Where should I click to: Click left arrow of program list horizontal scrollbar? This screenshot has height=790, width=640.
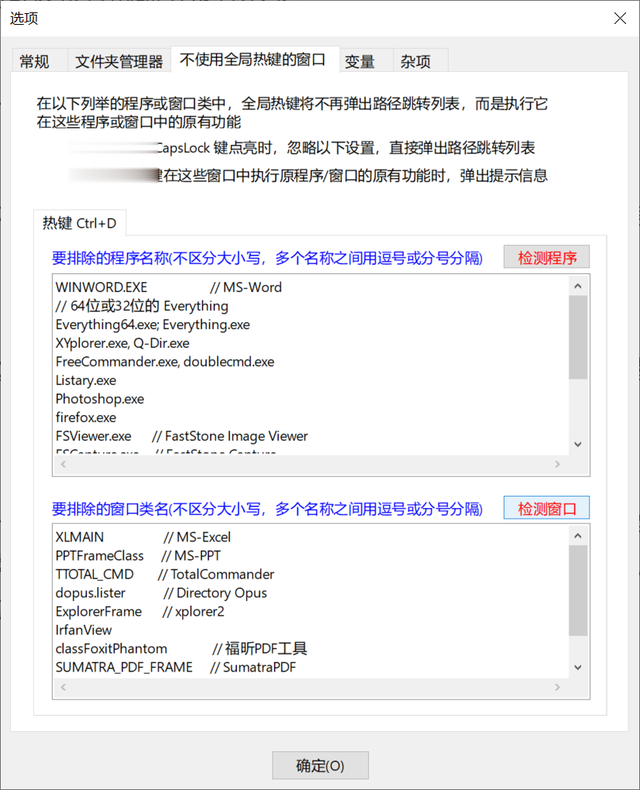pyautogui.click(x=63, y=464)
